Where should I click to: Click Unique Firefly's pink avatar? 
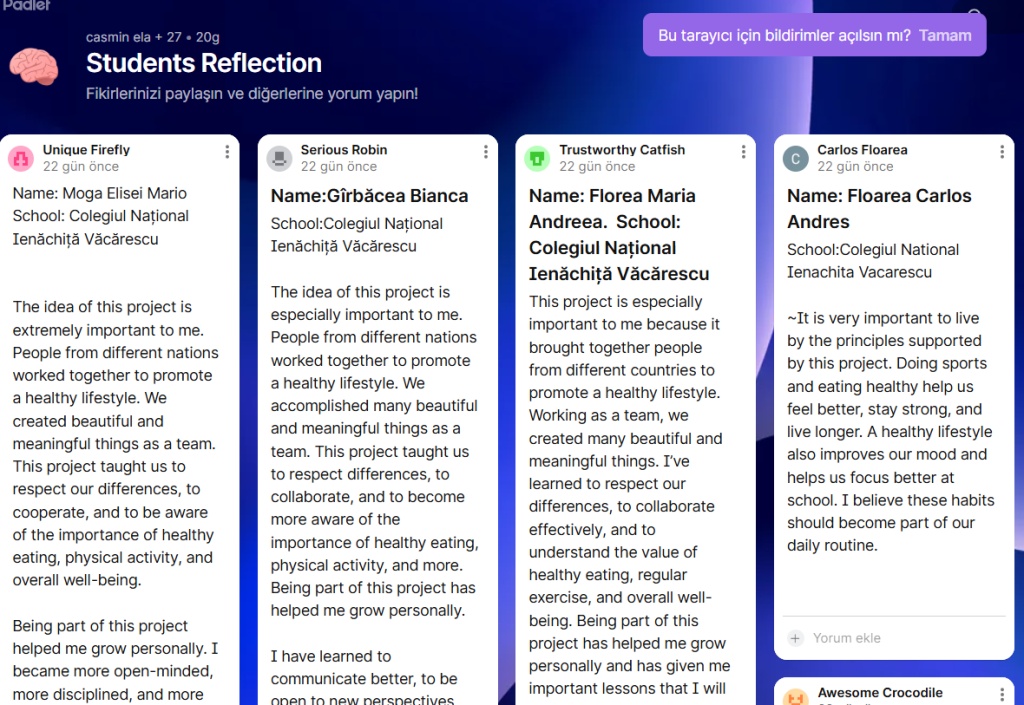click(21, 158)
